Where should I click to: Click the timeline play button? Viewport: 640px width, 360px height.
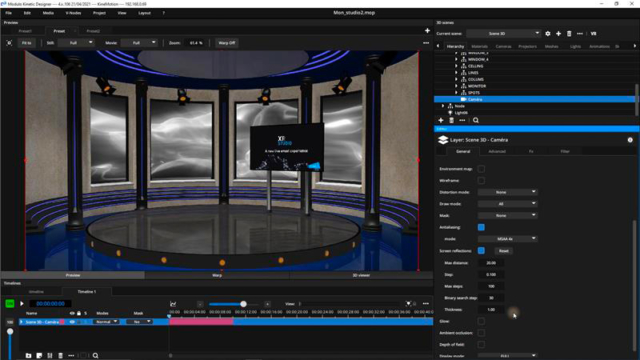point(22,304)
